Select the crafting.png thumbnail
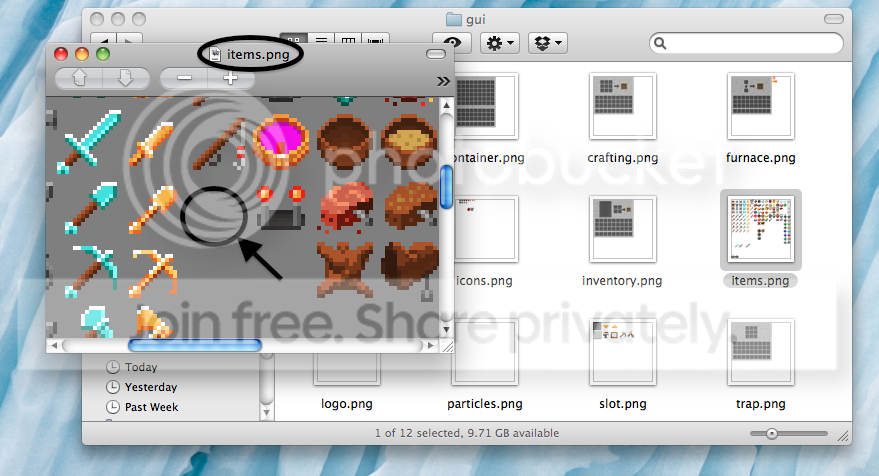This screenshot has height=476, width=879. [623, 106]
